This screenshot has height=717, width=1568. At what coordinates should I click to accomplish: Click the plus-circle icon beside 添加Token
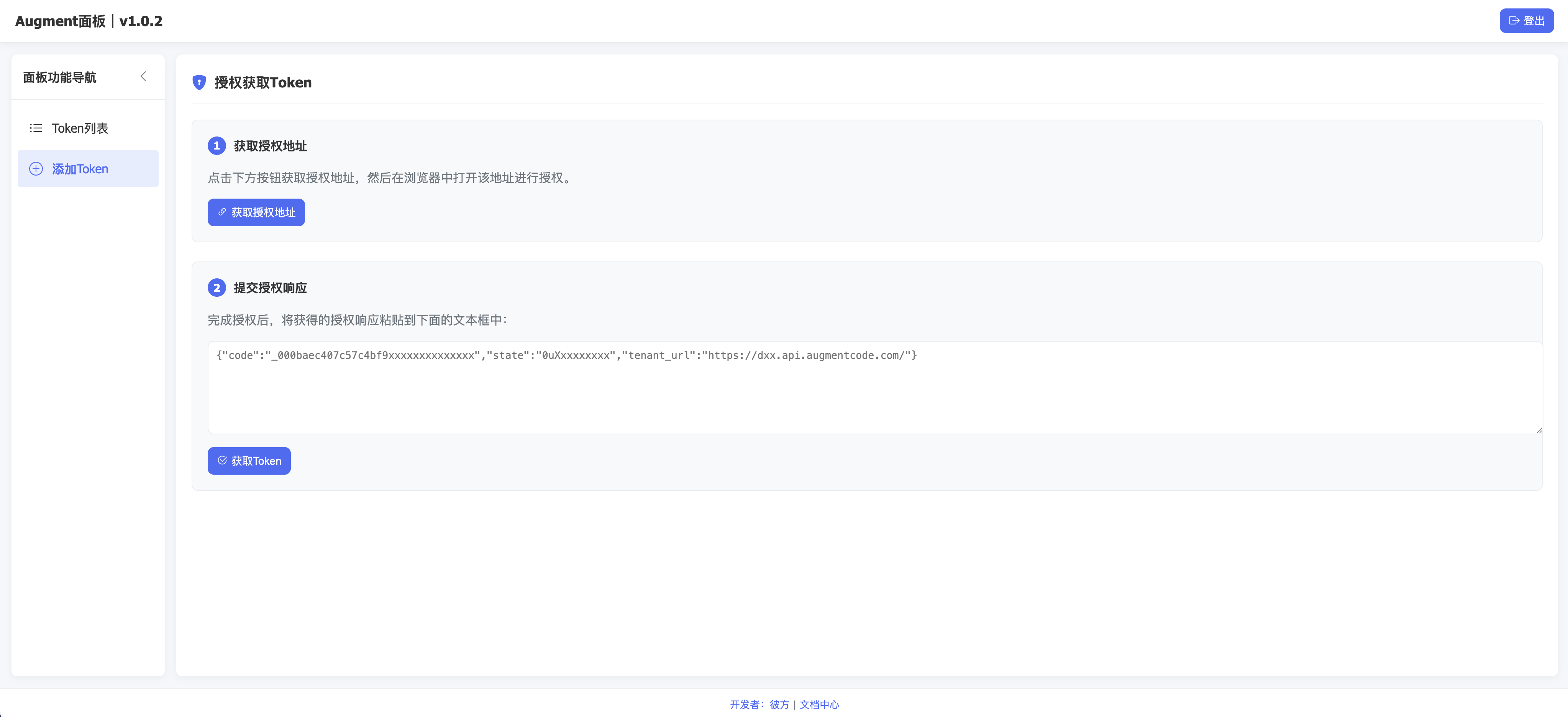36,169
